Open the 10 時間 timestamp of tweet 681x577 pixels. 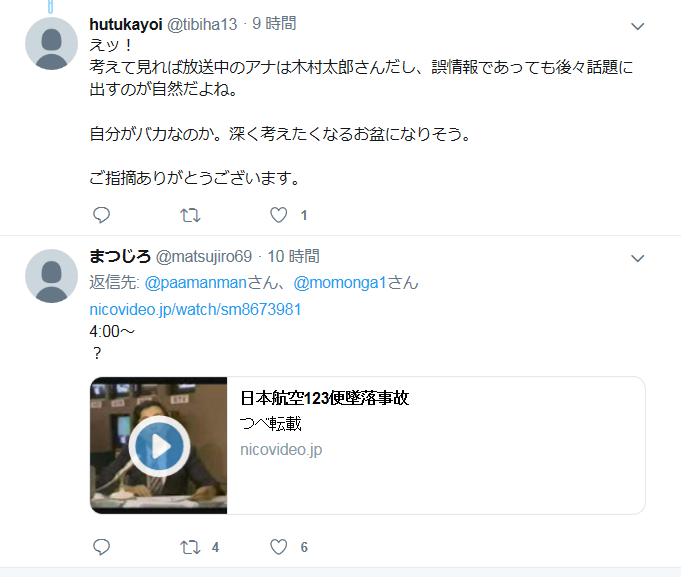[x=293, y=256]
